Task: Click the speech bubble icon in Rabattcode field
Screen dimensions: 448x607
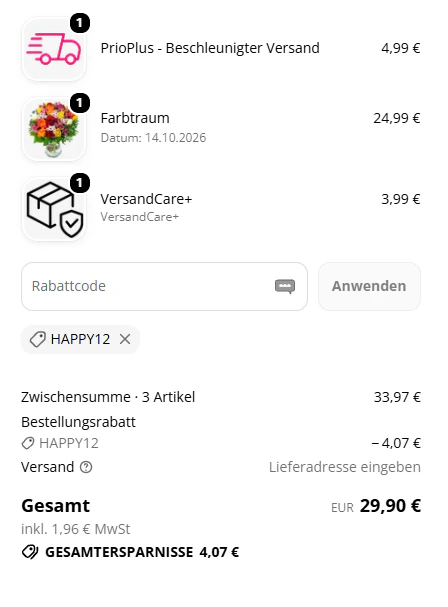Action: tap(285, 286)
